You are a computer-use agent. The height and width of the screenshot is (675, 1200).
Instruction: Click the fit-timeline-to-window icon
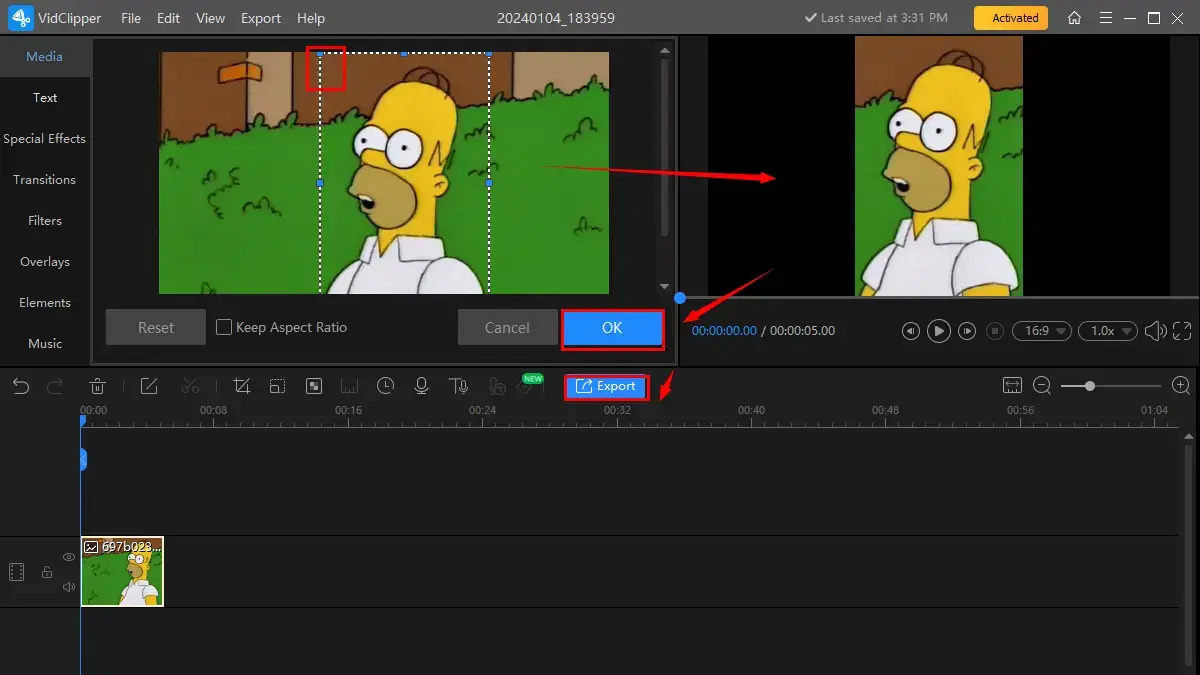(x=1012, y=385)
